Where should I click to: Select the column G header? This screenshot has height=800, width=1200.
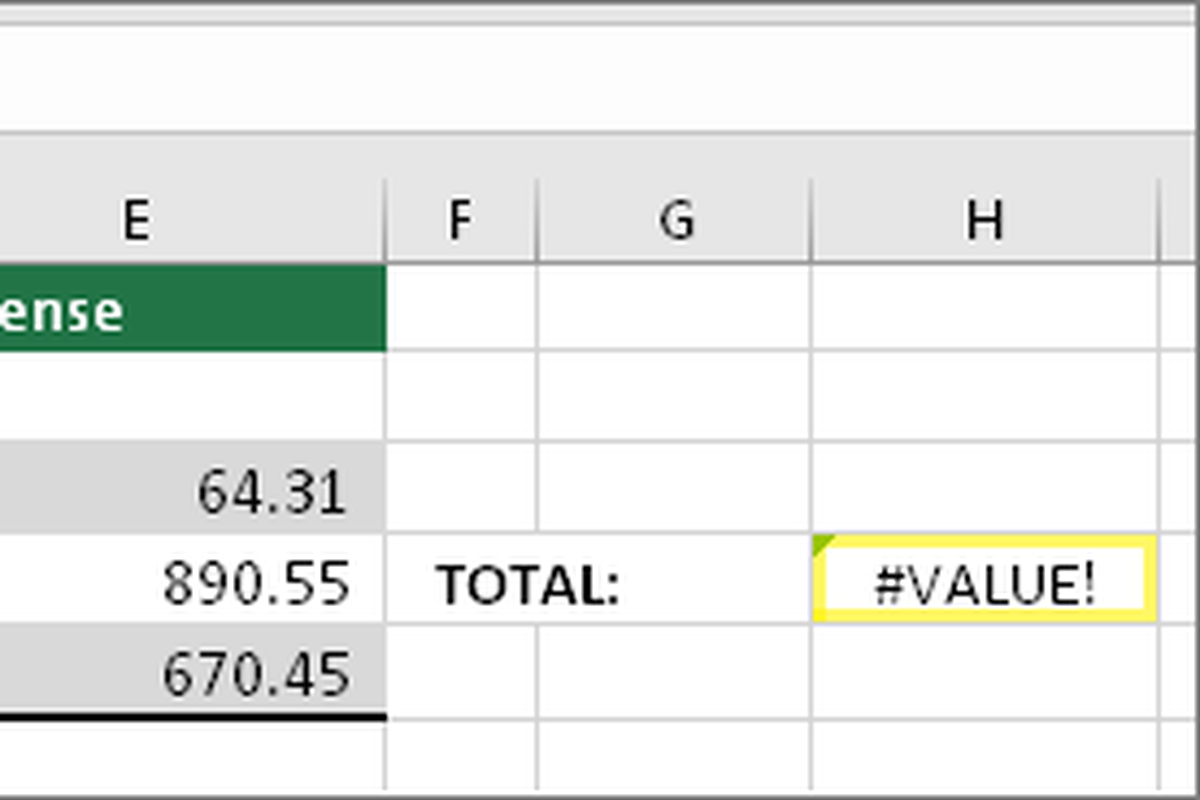(x=674, y=220)
